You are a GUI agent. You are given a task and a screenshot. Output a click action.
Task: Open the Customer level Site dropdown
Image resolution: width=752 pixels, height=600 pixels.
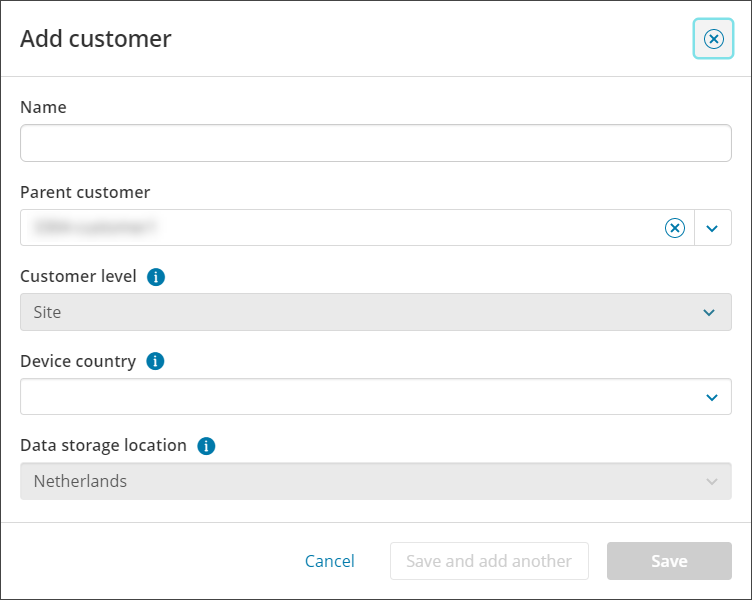click(375, 312)
